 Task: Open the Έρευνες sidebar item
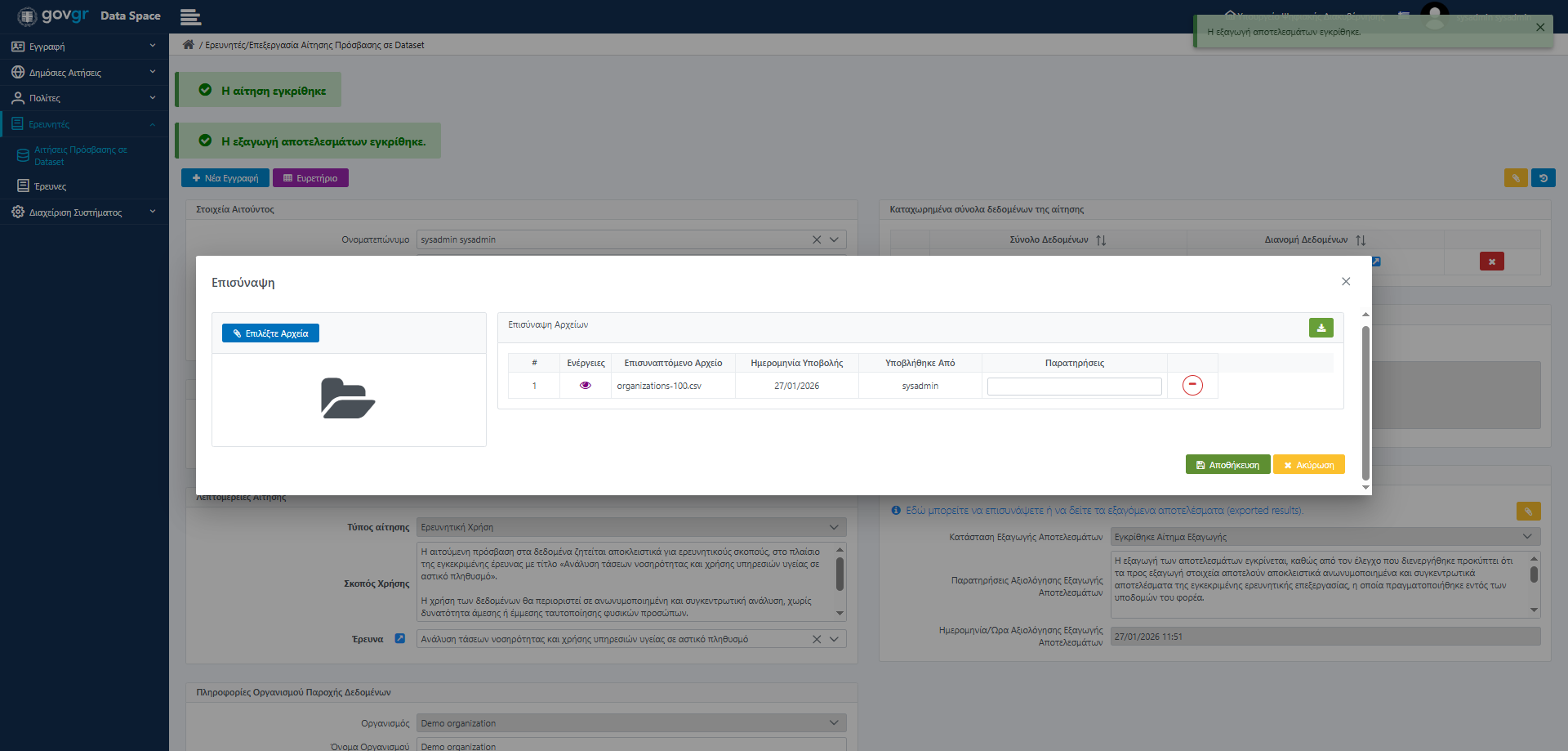tap(51, 186)
